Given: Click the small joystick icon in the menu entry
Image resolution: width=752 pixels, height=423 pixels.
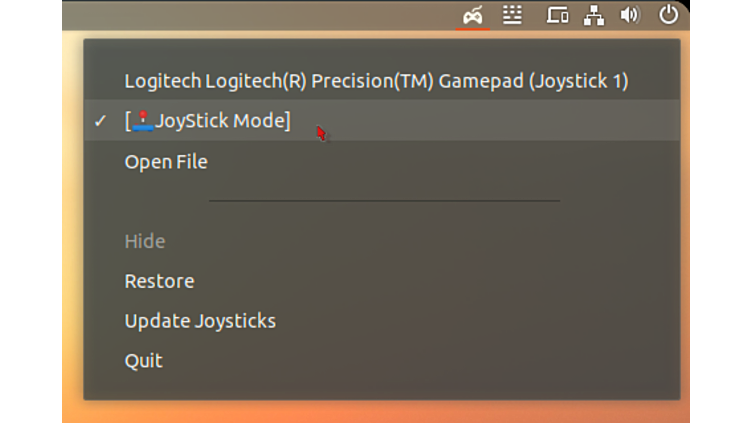Looking at the screenshot, I should [143, 121].
